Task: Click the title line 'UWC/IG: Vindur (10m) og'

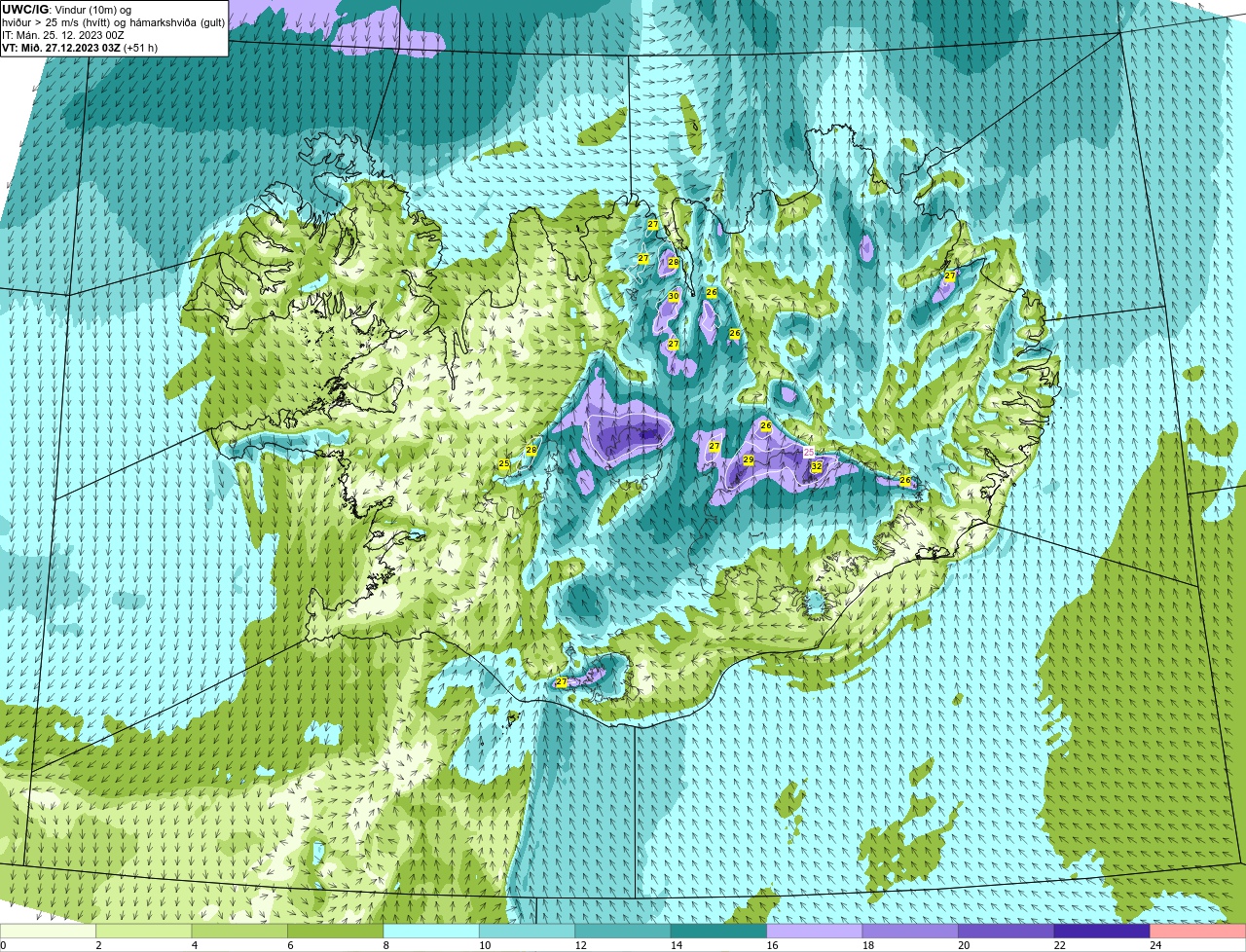Action: click(67, 9)
